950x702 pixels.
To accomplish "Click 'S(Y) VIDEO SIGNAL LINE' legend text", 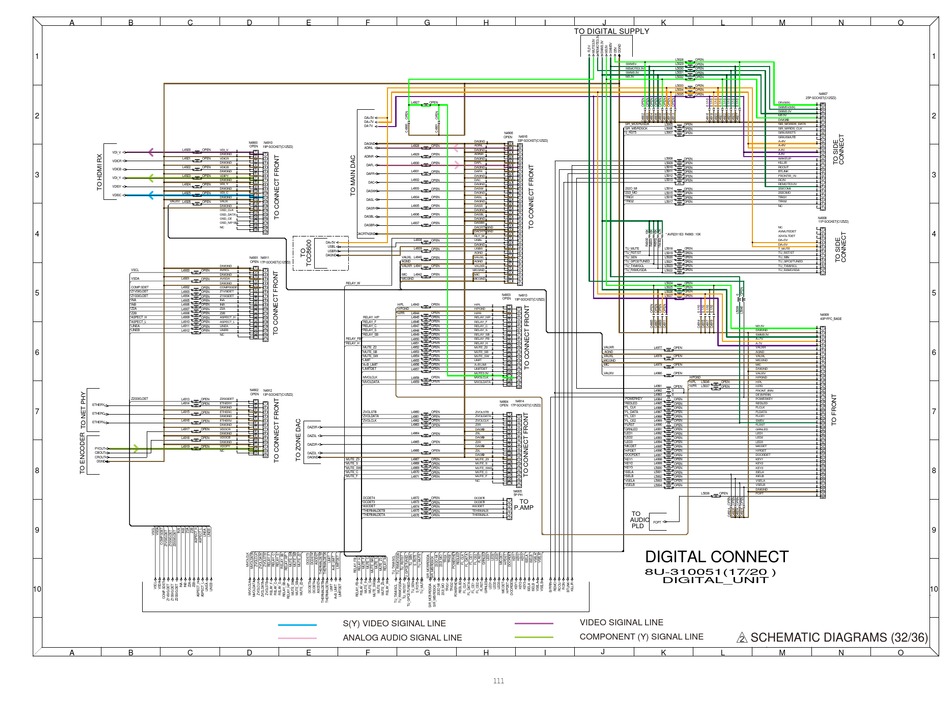I will coord(394,624).
